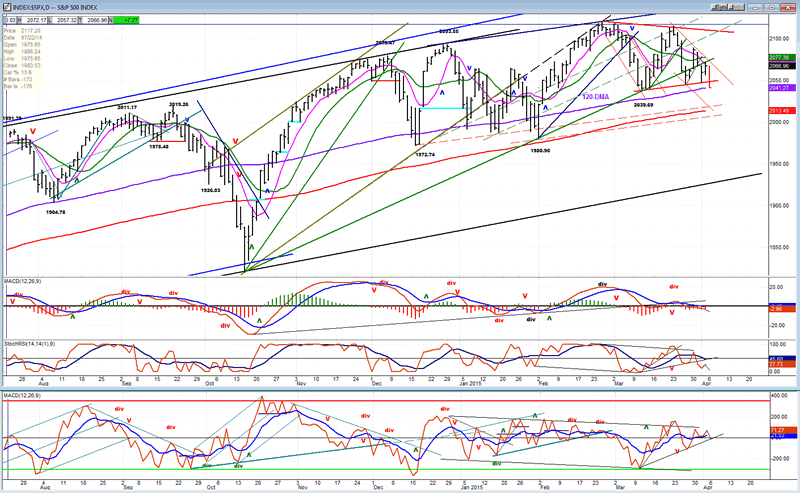
Task: Click the 2039.69 low annotation in March
Action: coord(644,105)
